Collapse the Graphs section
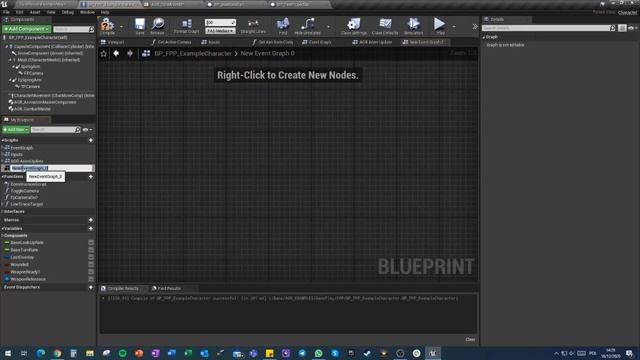This screenshot has height=360, width=640. pos(2,140)
